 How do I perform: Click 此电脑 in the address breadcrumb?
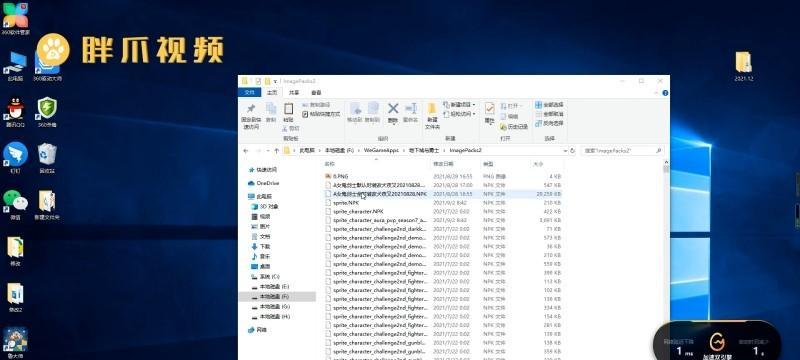pos(307,151)
